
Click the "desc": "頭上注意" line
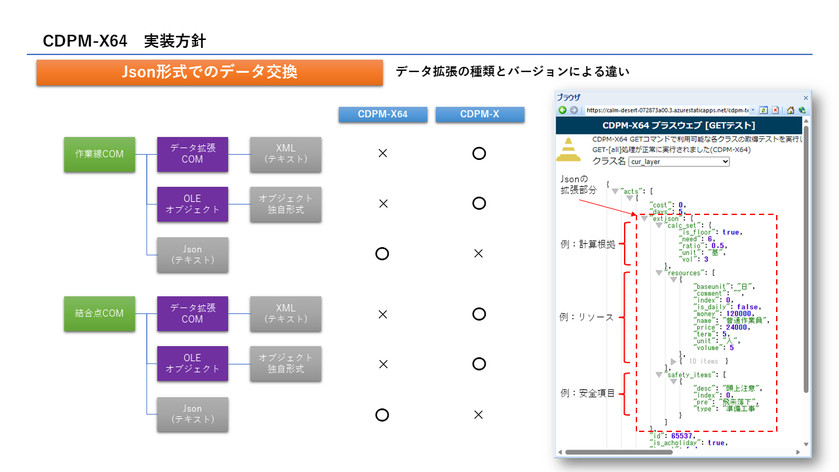click(728, 388)
